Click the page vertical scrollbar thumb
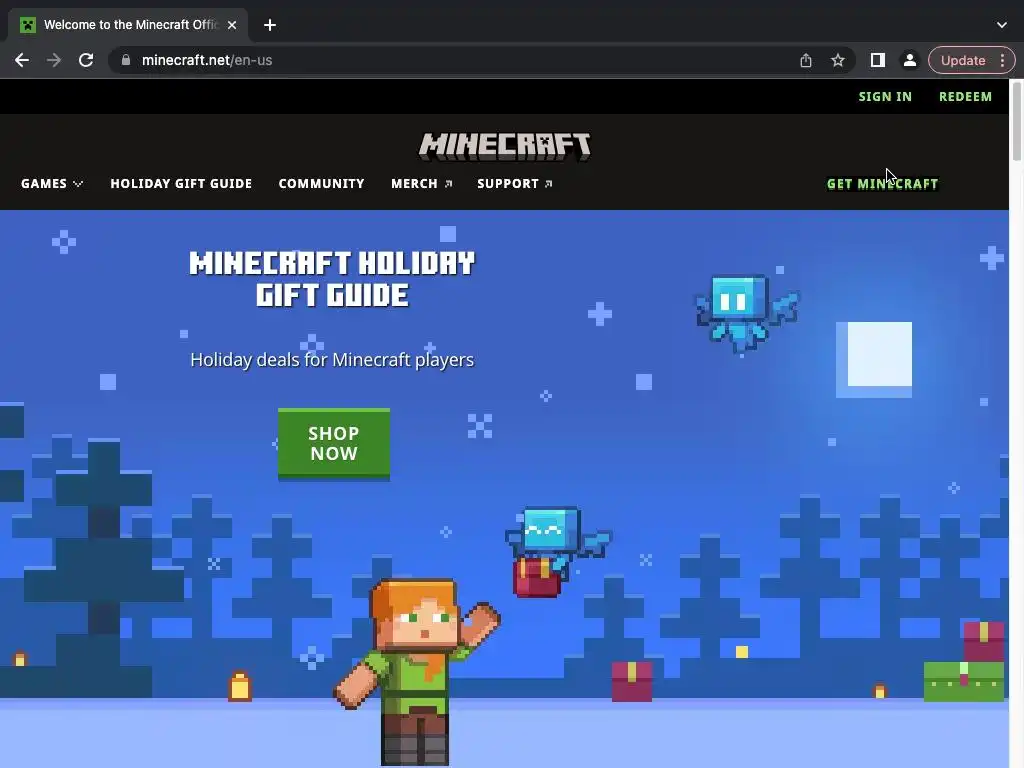This screenshot has width=1024, height=768. coord(1017,121)
